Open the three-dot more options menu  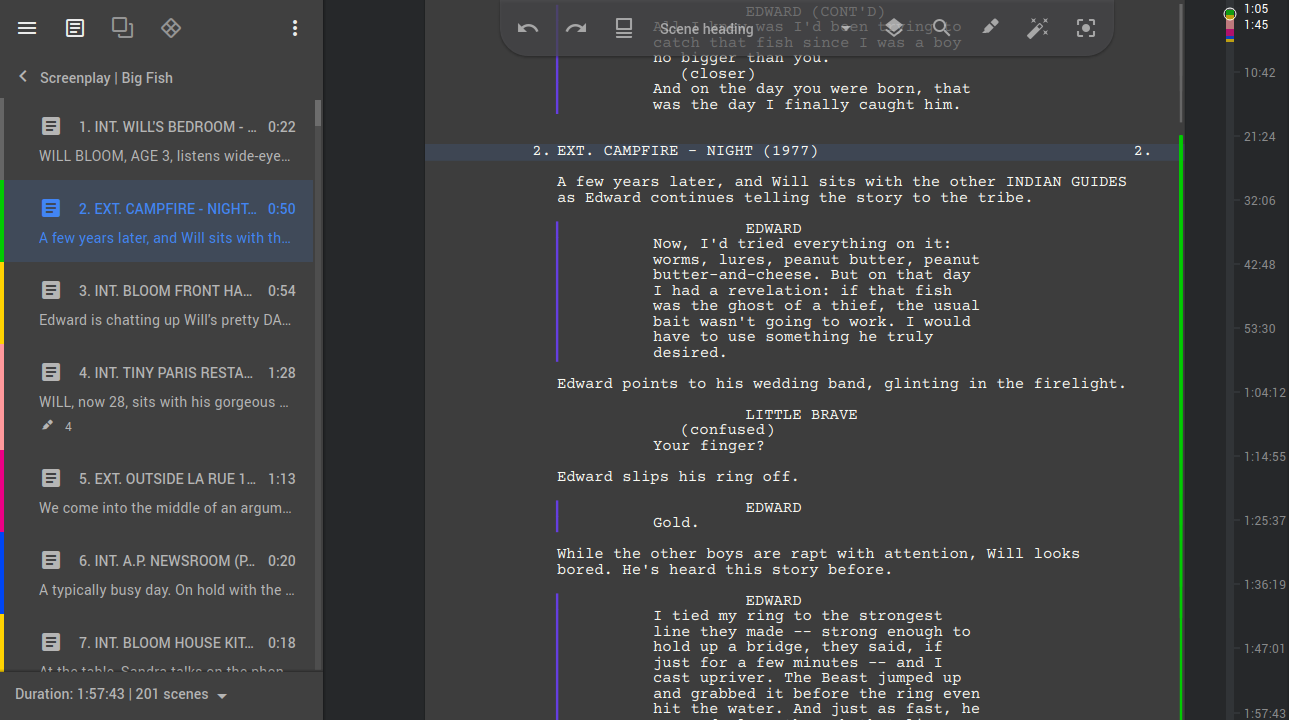[x=295, y=28]
